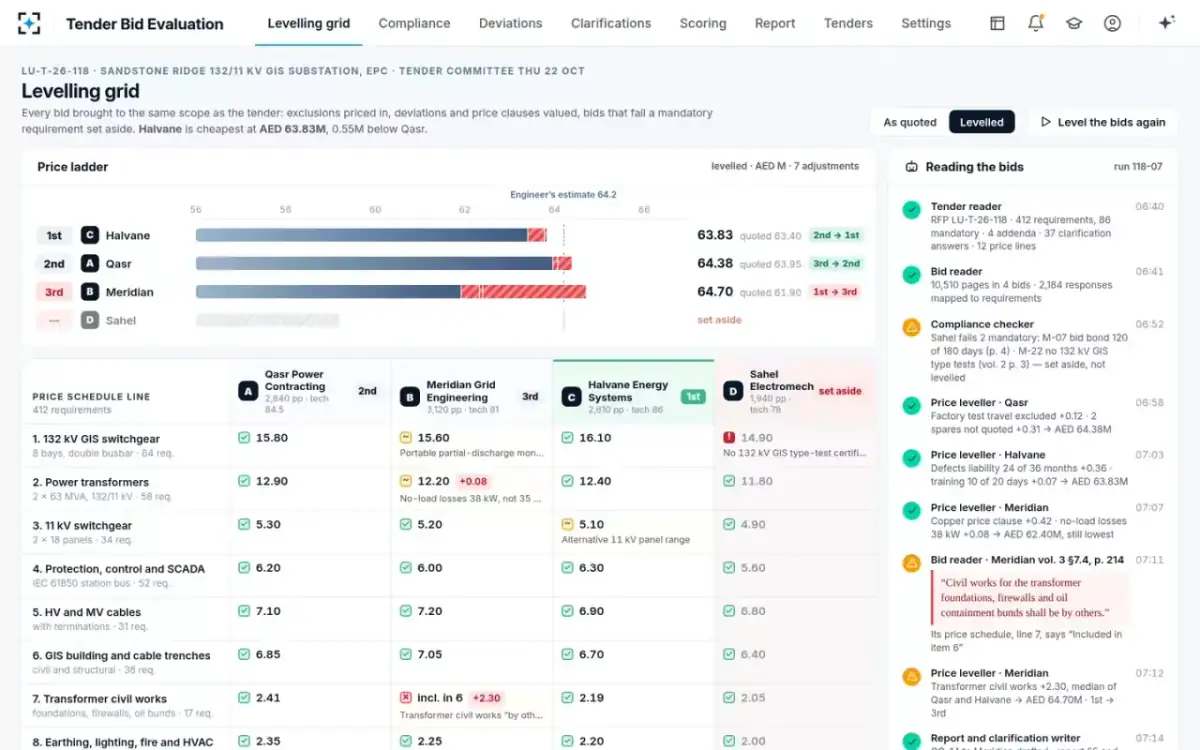Click the 'set aside' label in Sahel ladder row
Image resolution: width=1200 pixels, height=750 pixels.
[720, 320]
